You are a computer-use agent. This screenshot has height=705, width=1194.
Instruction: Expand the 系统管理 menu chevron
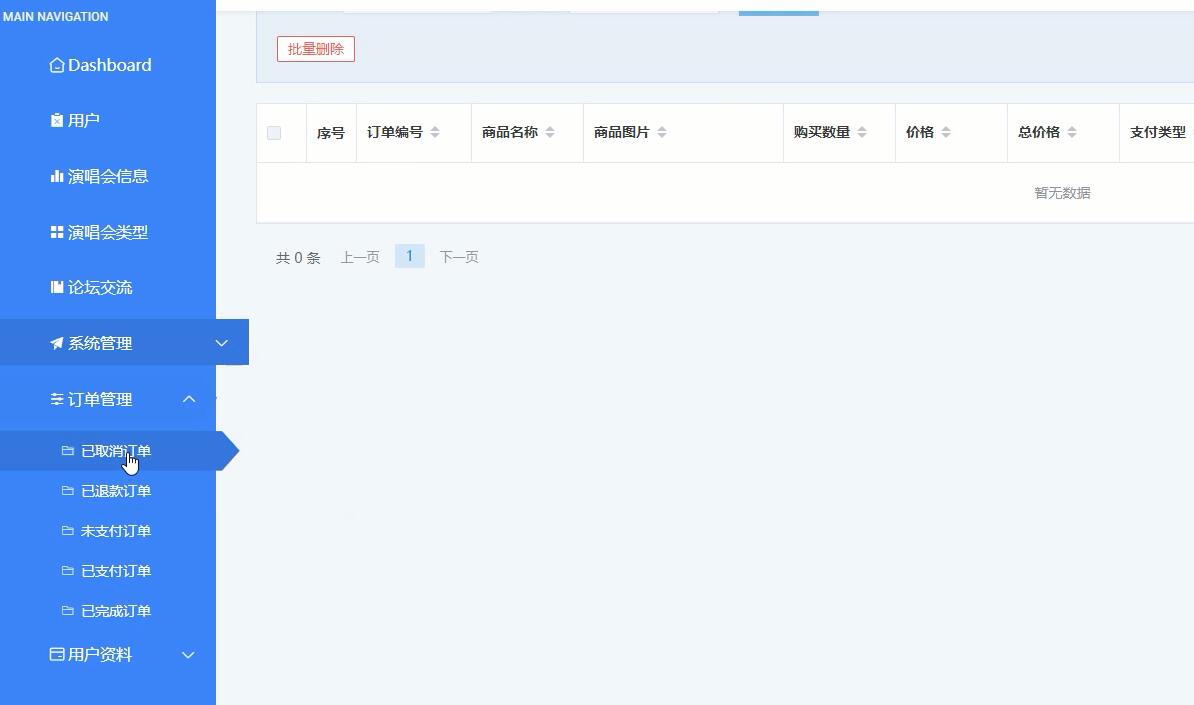pos(222,343)
